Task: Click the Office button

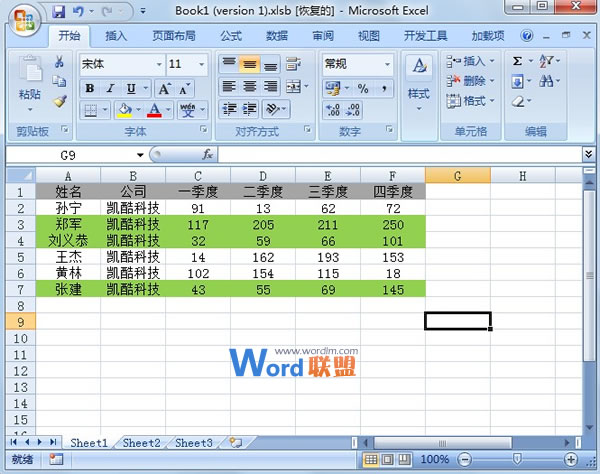Action: (24, 19)
